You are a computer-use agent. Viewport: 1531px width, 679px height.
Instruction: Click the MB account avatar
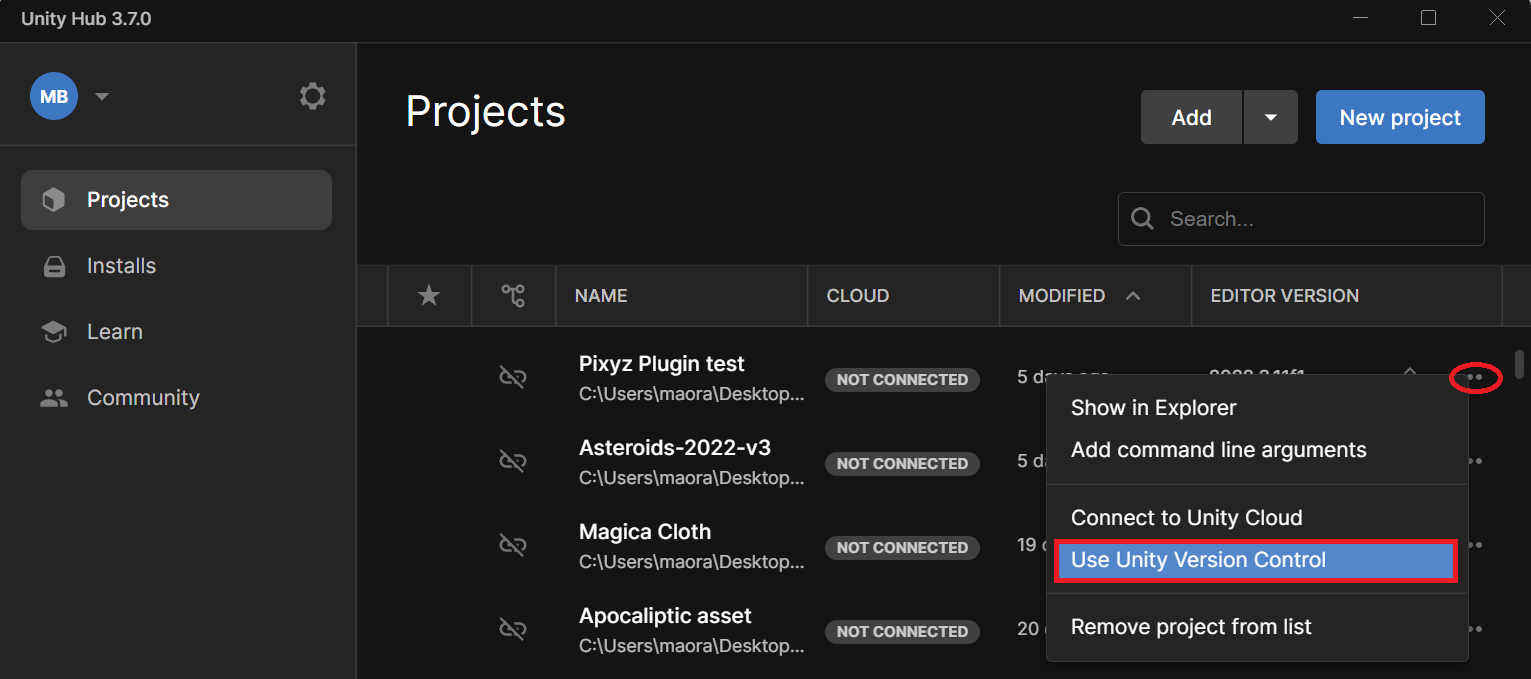[x=54, y=96]
